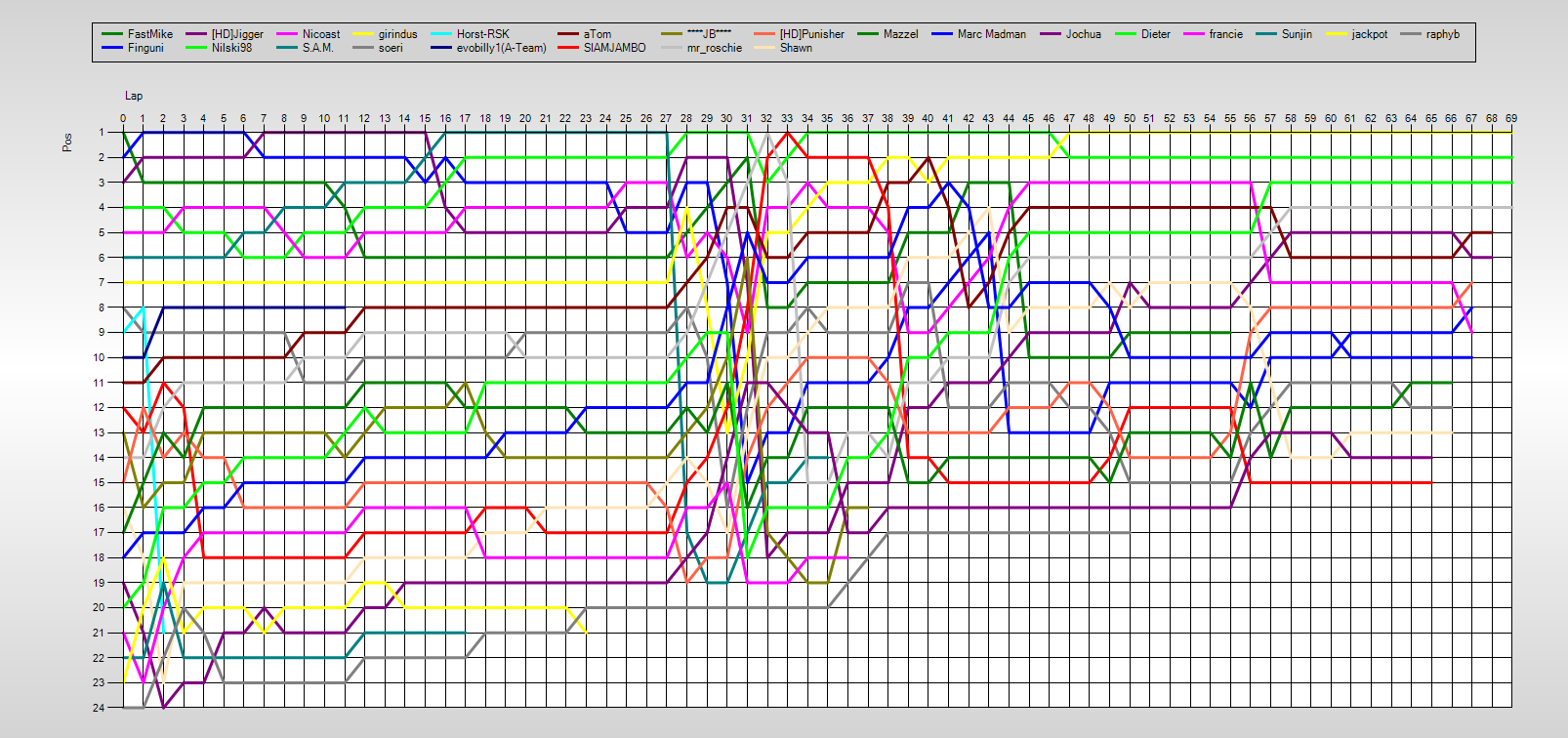
Task: Click position 24 label on the Pos axis
Action: (x=99, y=708)
